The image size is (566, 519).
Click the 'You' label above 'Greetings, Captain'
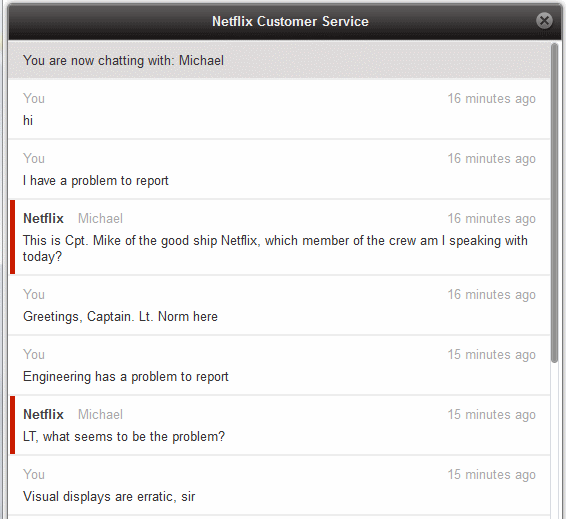pos(34,295)
